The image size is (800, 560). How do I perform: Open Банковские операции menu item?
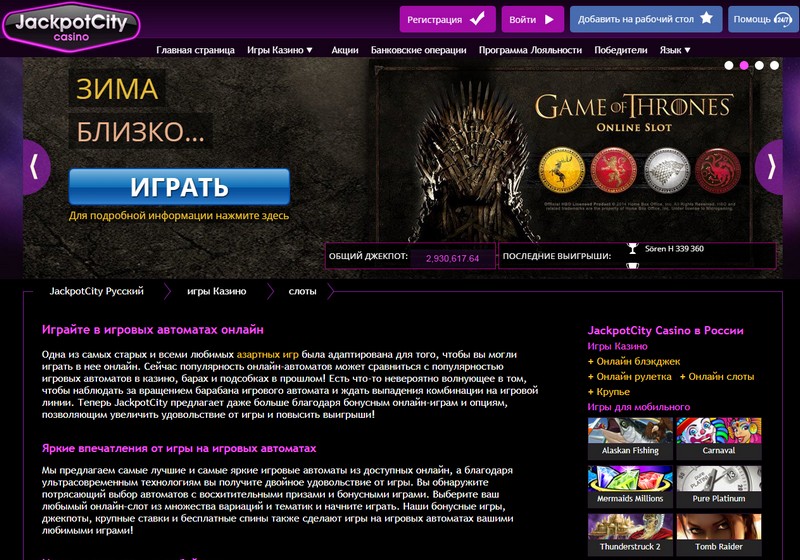tap(418, 50)
